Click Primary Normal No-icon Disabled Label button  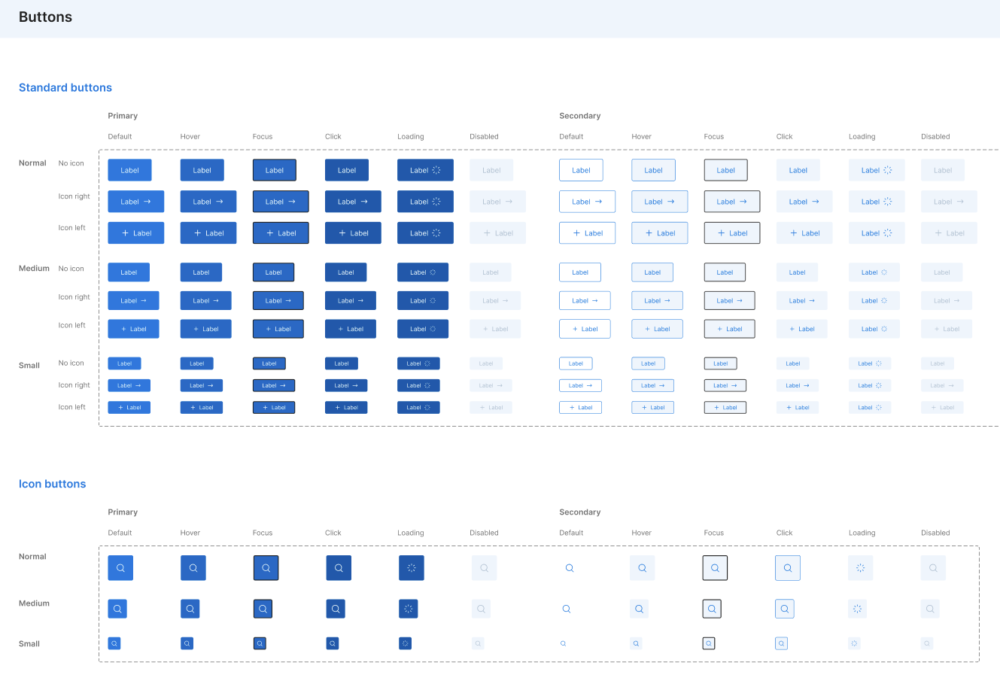491,170
